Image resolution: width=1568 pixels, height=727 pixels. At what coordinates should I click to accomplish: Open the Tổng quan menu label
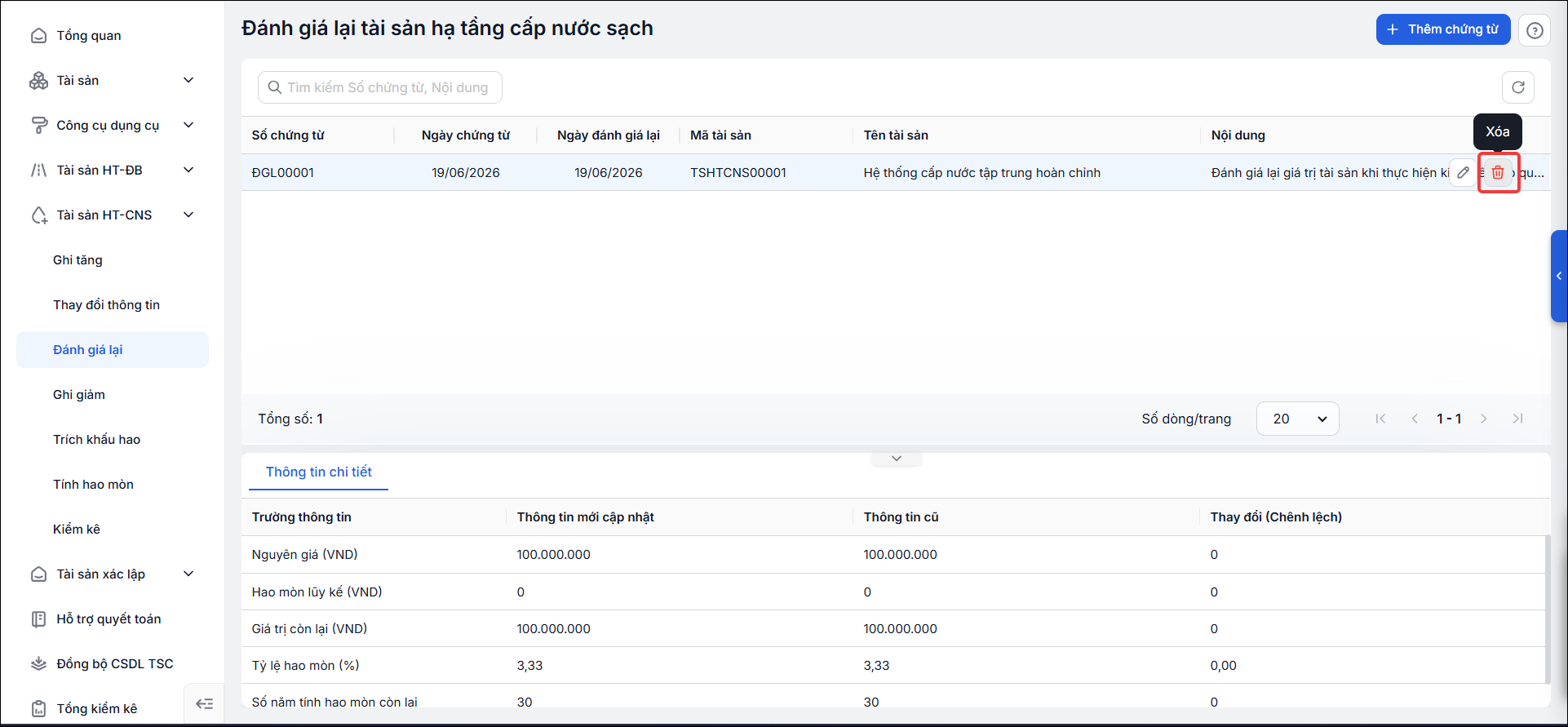pos(89,36)
